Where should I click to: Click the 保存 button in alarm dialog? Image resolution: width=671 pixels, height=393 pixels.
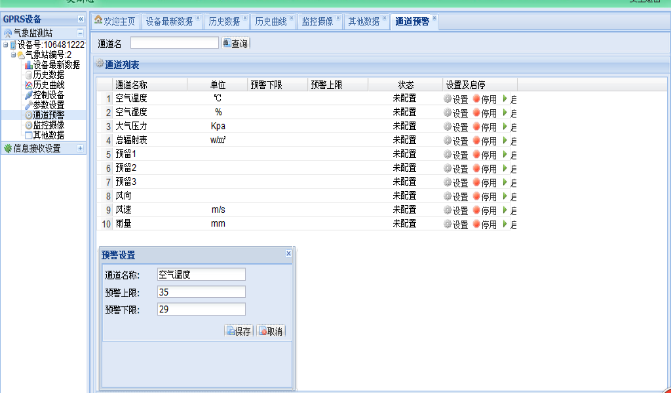(239, 331)
